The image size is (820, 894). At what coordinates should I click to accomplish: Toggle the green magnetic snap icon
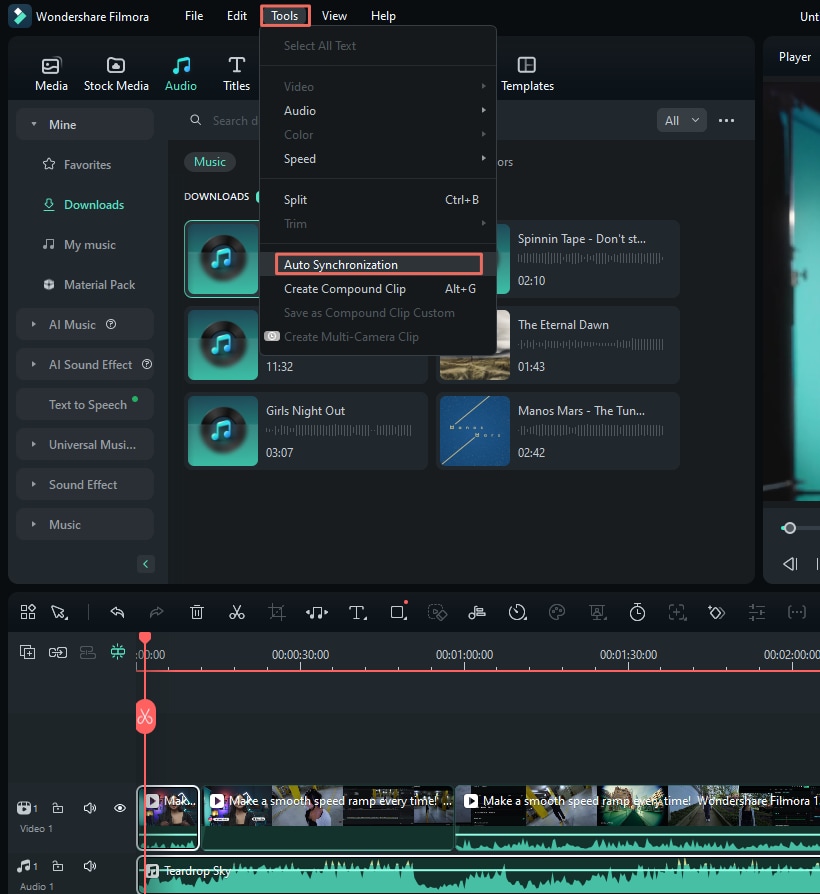pyautogui.click(x=118, y=652)
